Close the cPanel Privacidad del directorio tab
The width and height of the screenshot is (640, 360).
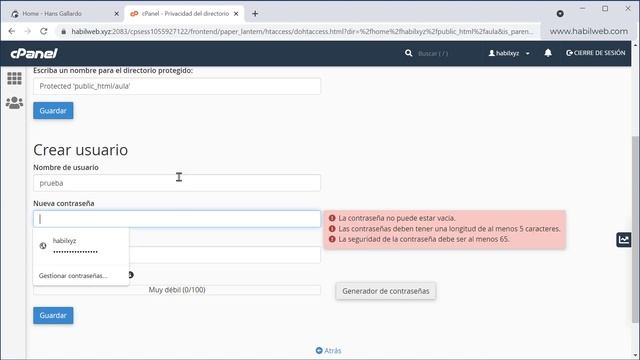236,13
